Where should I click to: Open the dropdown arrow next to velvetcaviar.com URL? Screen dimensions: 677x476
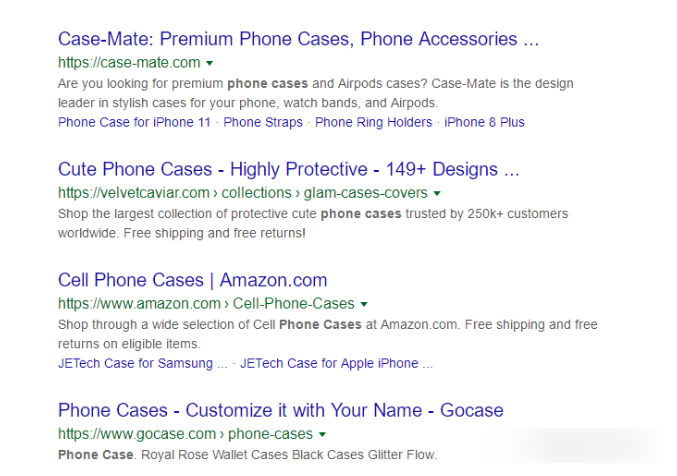[x=437, y=193]
